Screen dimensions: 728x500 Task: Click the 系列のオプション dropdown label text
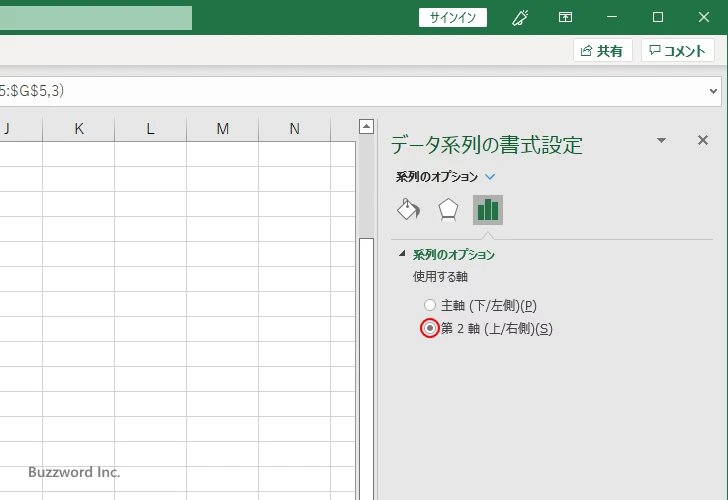pyautogui.click(x=436, y=177)
